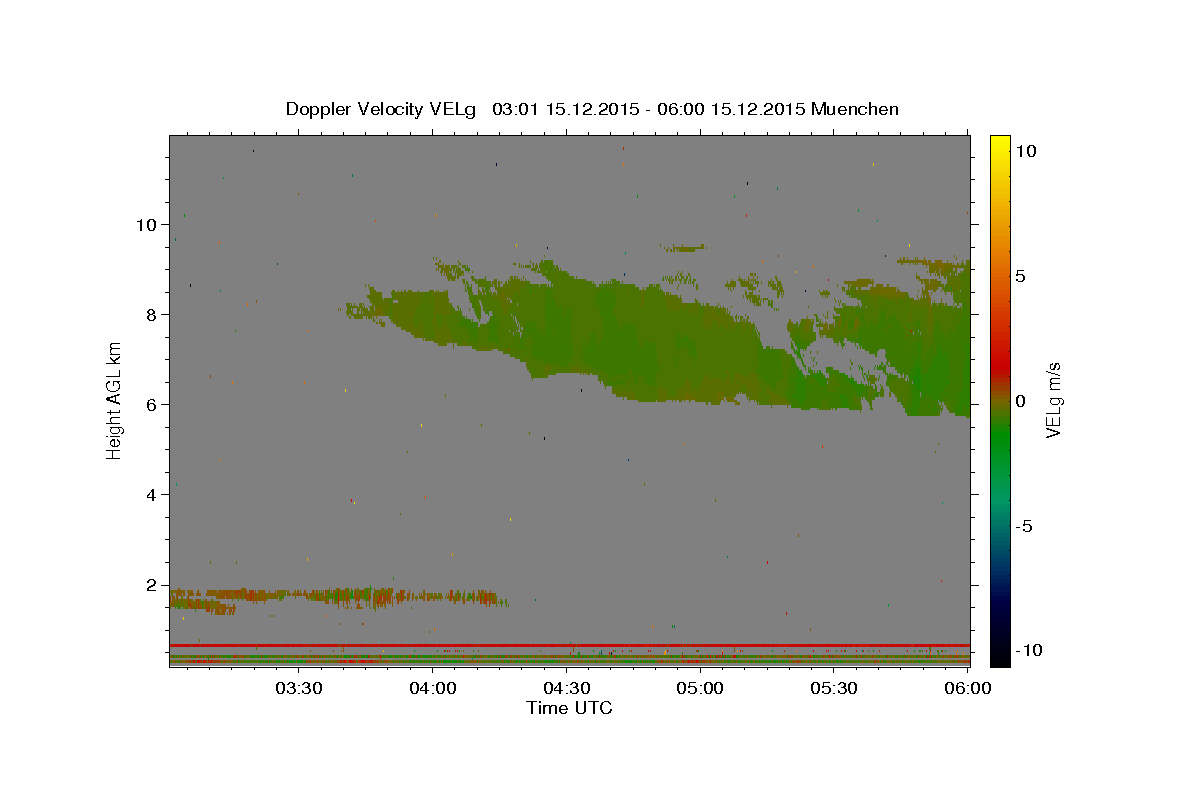Screen dimensions: 1200x800
Task: Click the height tick label 10
Action: (146, 224)
